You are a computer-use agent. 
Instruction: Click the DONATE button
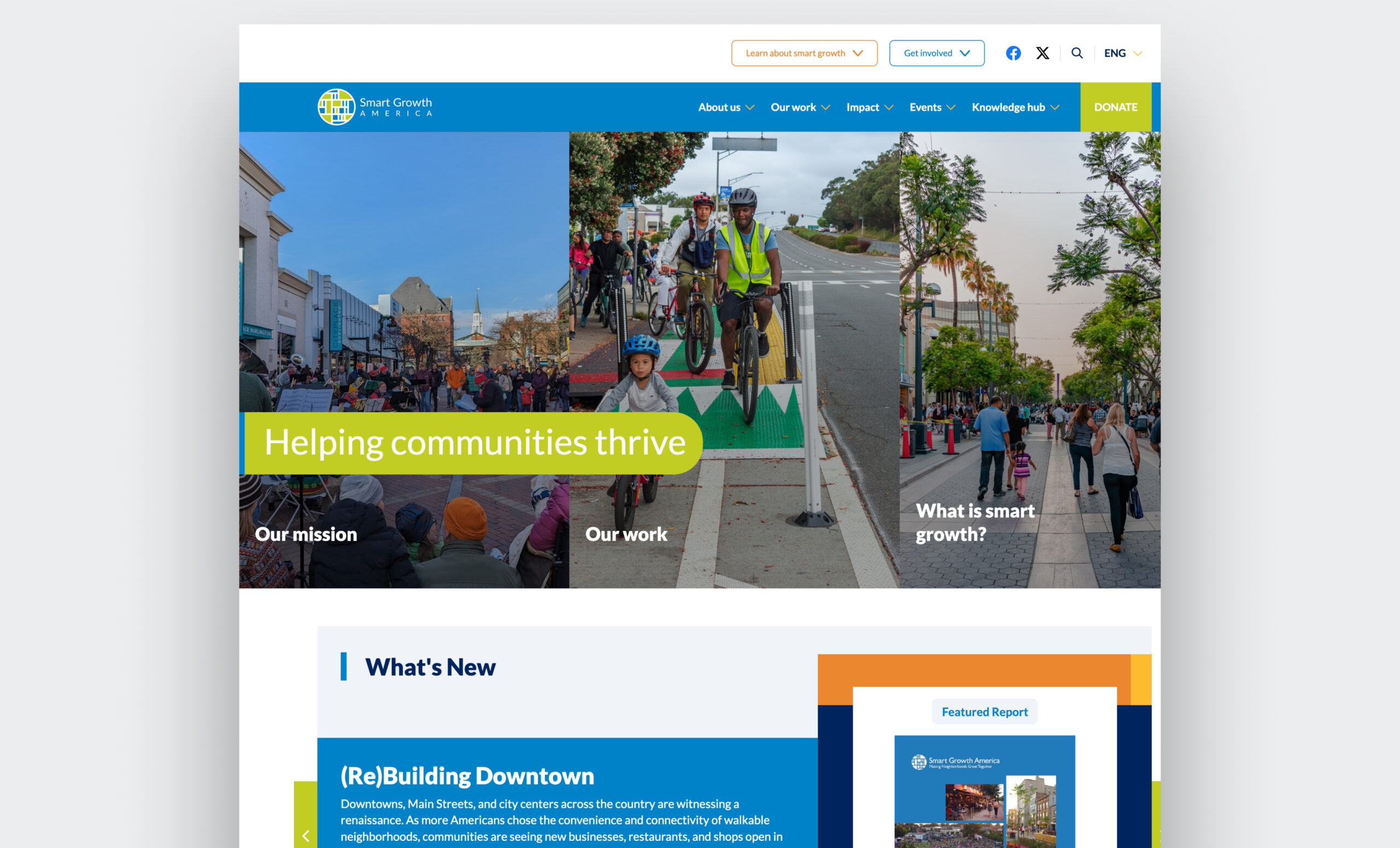point(1115,107)
